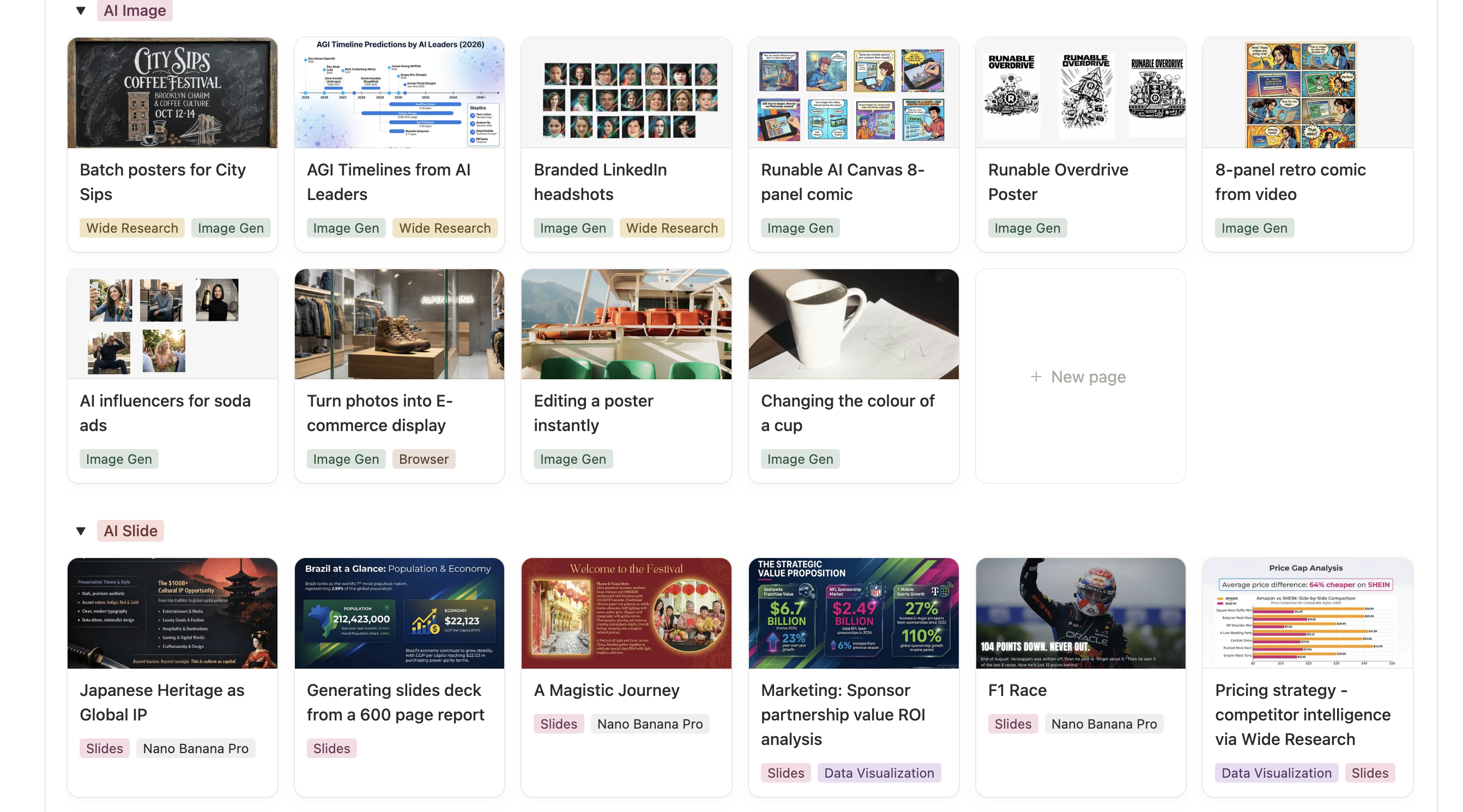1463x812 pixels.
Task: Open Generating slides deck from 600 page report
Action: 399,677
